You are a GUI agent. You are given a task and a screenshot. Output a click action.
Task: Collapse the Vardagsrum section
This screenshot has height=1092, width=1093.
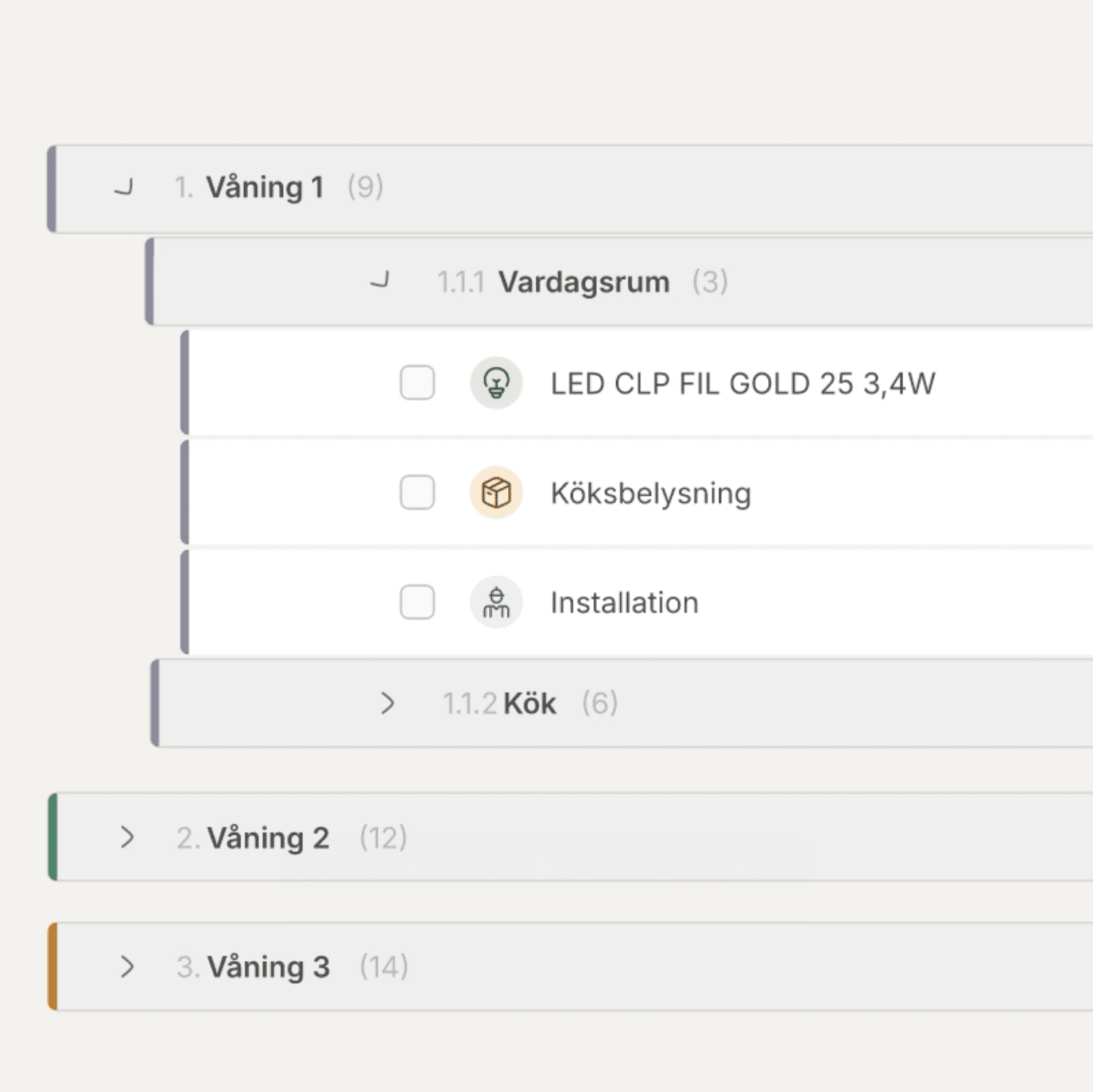point(380,281)
